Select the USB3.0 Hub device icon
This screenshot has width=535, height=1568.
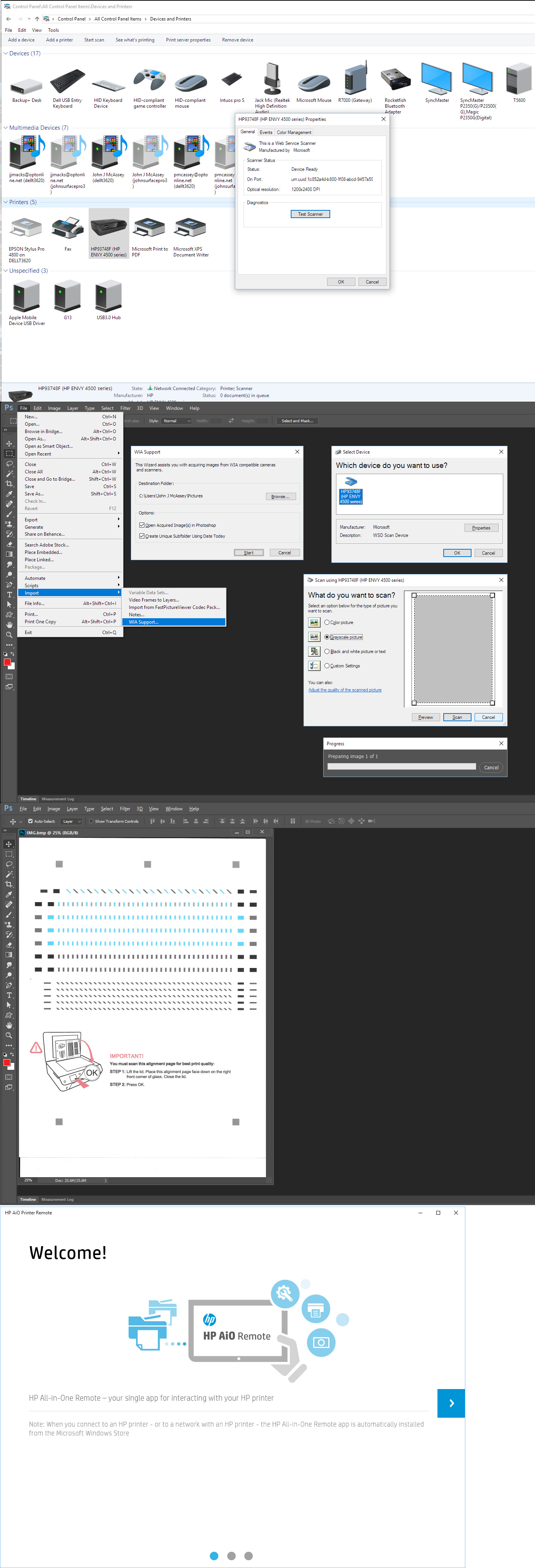(x=108, y=296)
